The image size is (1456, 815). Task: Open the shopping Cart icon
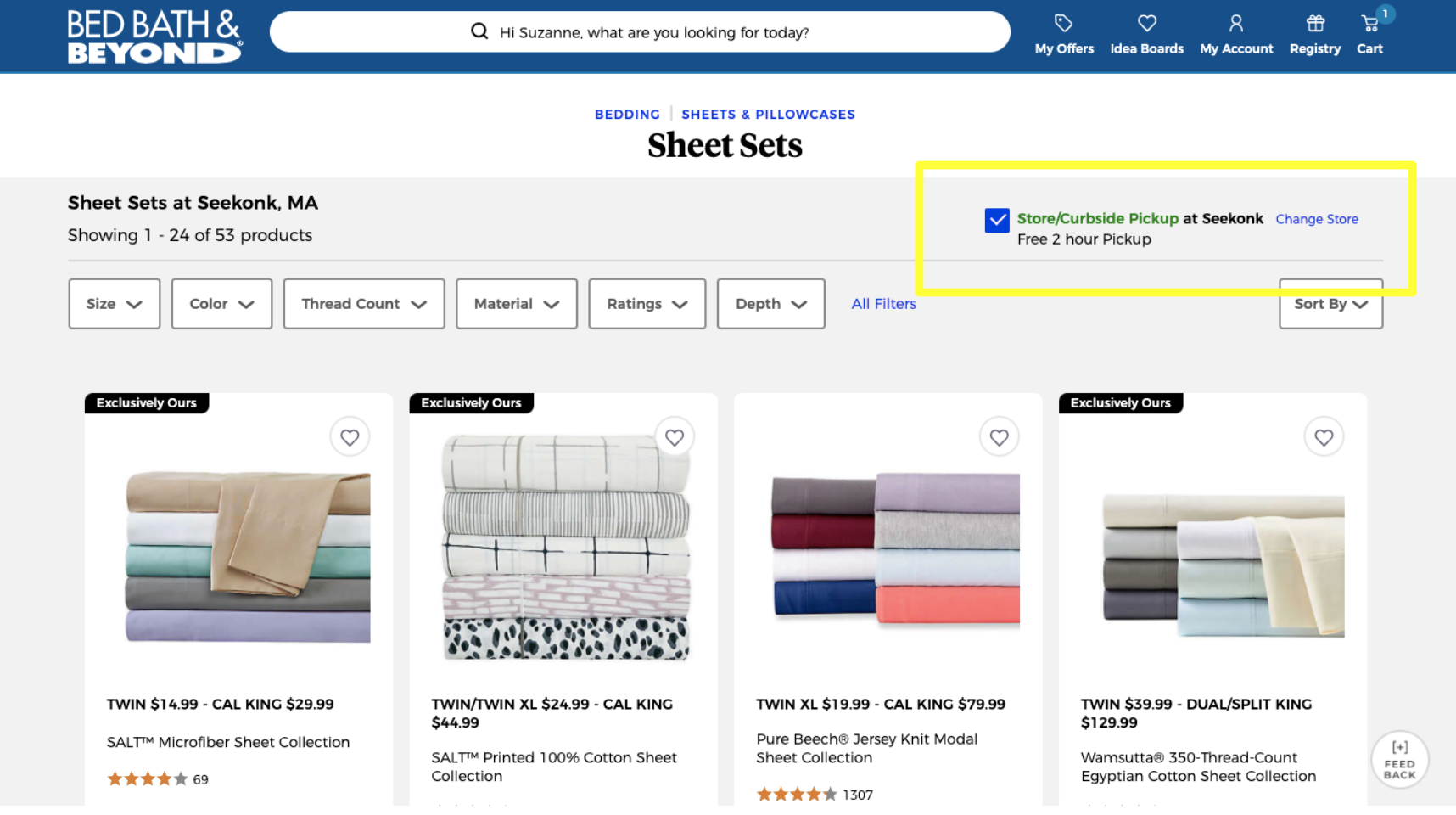tap(1369, 23)
